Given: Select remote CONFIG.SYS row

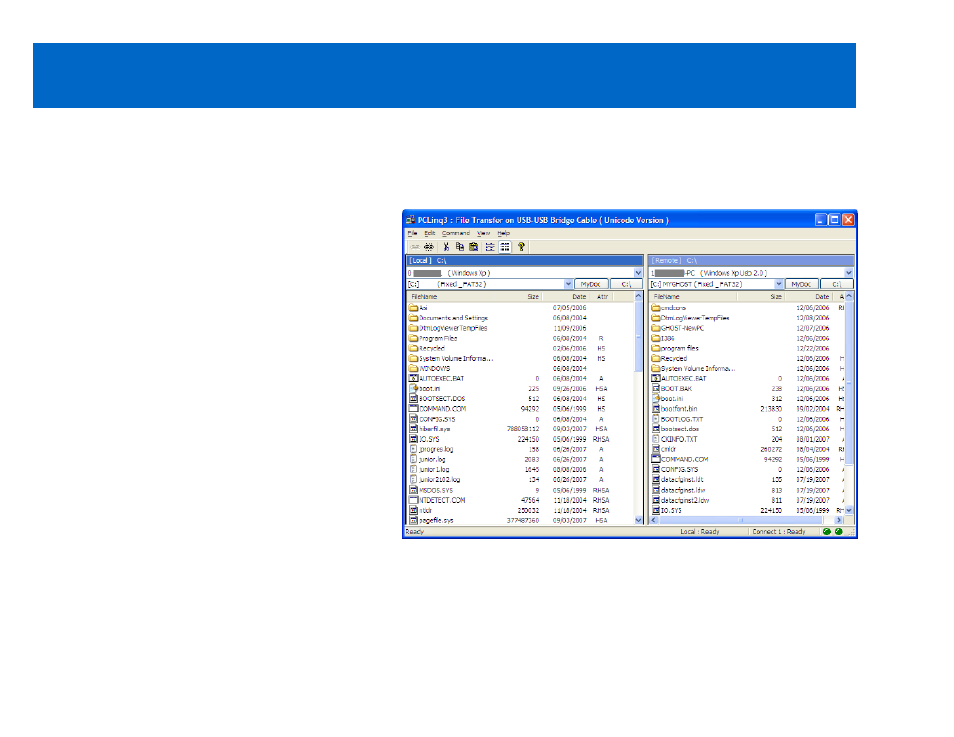Looking at the screenshot, I should [x=747, y=470].
